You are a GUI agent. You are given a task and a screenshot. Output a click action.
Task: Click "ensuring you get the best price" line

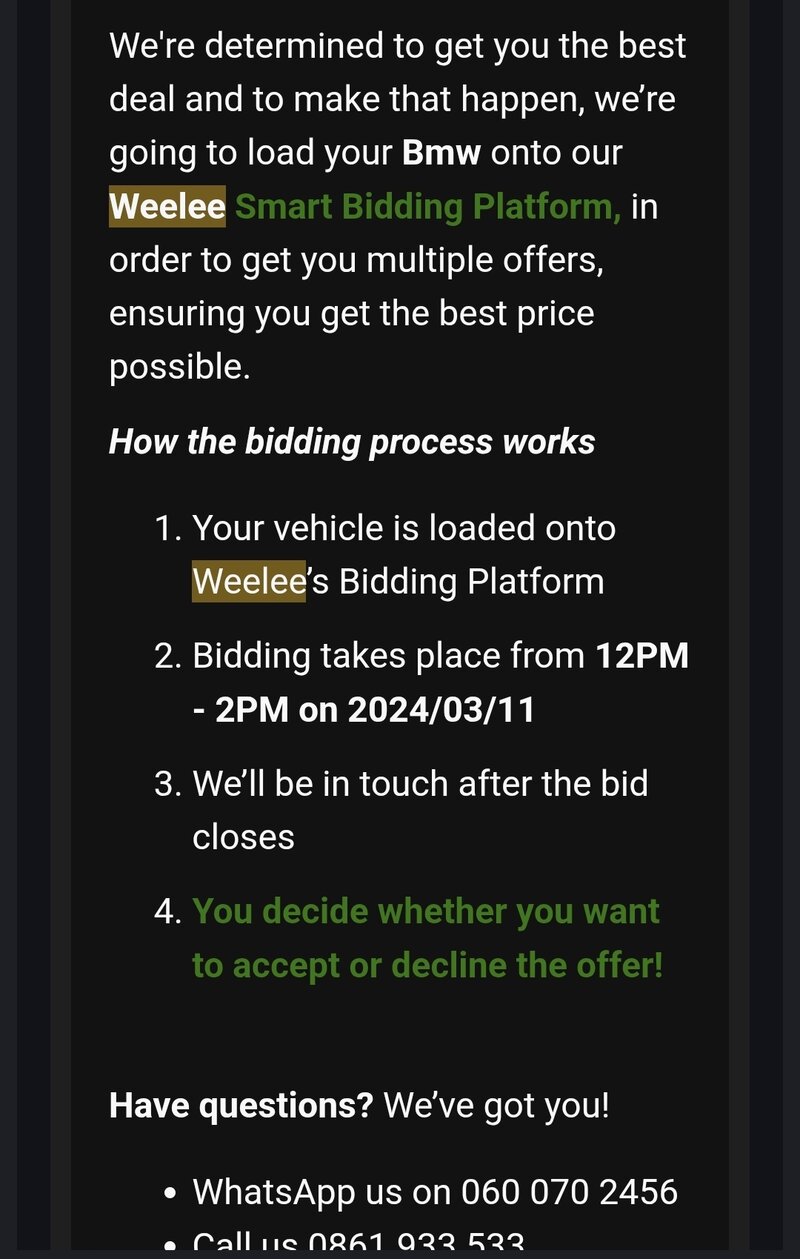(352, 313)
